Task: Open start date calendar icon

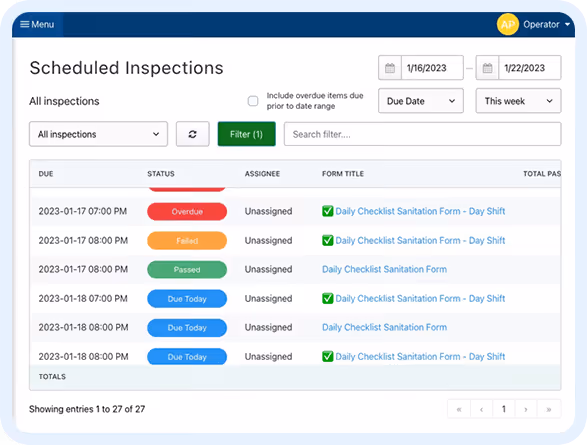Action: 390,68
